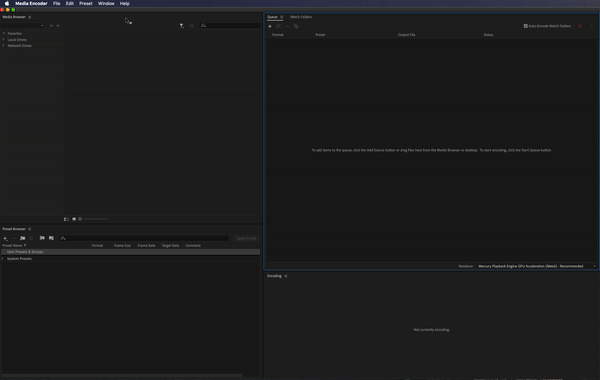Click the Preset Settings icon
Viewport: 600px width, 380px height.
(31, 238)
